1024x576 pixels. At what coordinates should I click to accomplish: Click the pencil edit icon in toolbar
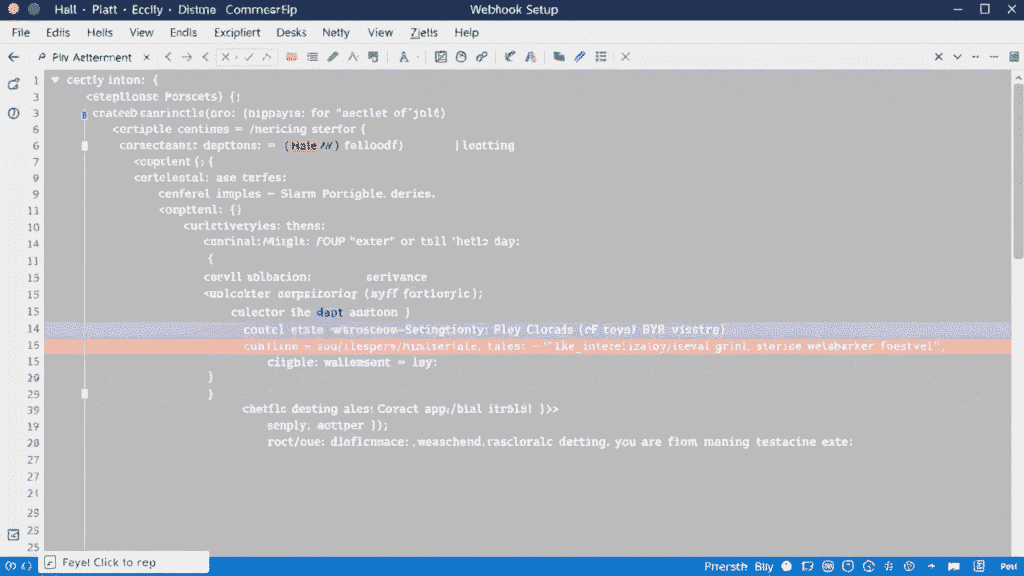click(333, 57)
